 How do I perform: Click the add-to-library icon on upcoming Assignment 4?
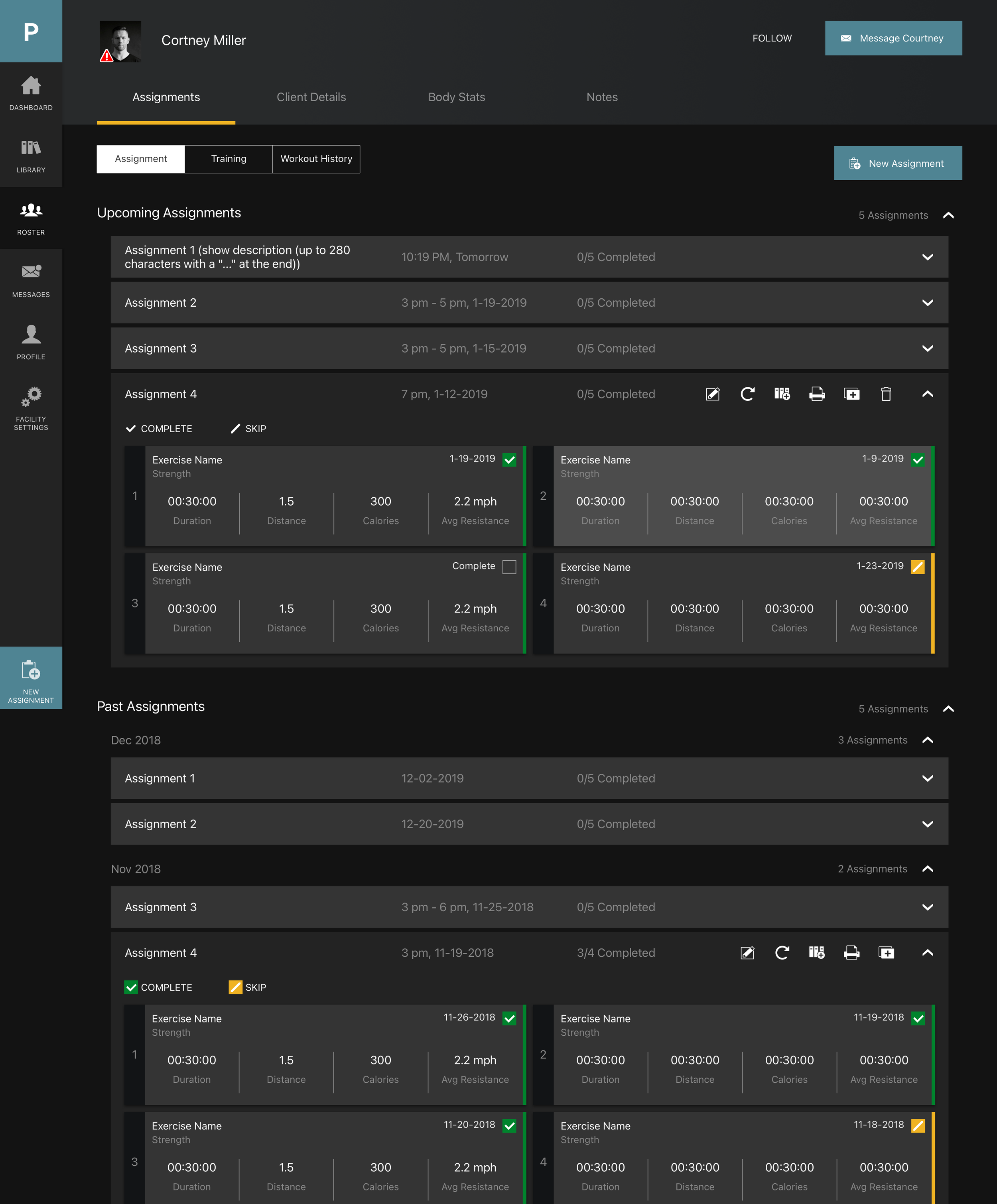coord(782,394)
